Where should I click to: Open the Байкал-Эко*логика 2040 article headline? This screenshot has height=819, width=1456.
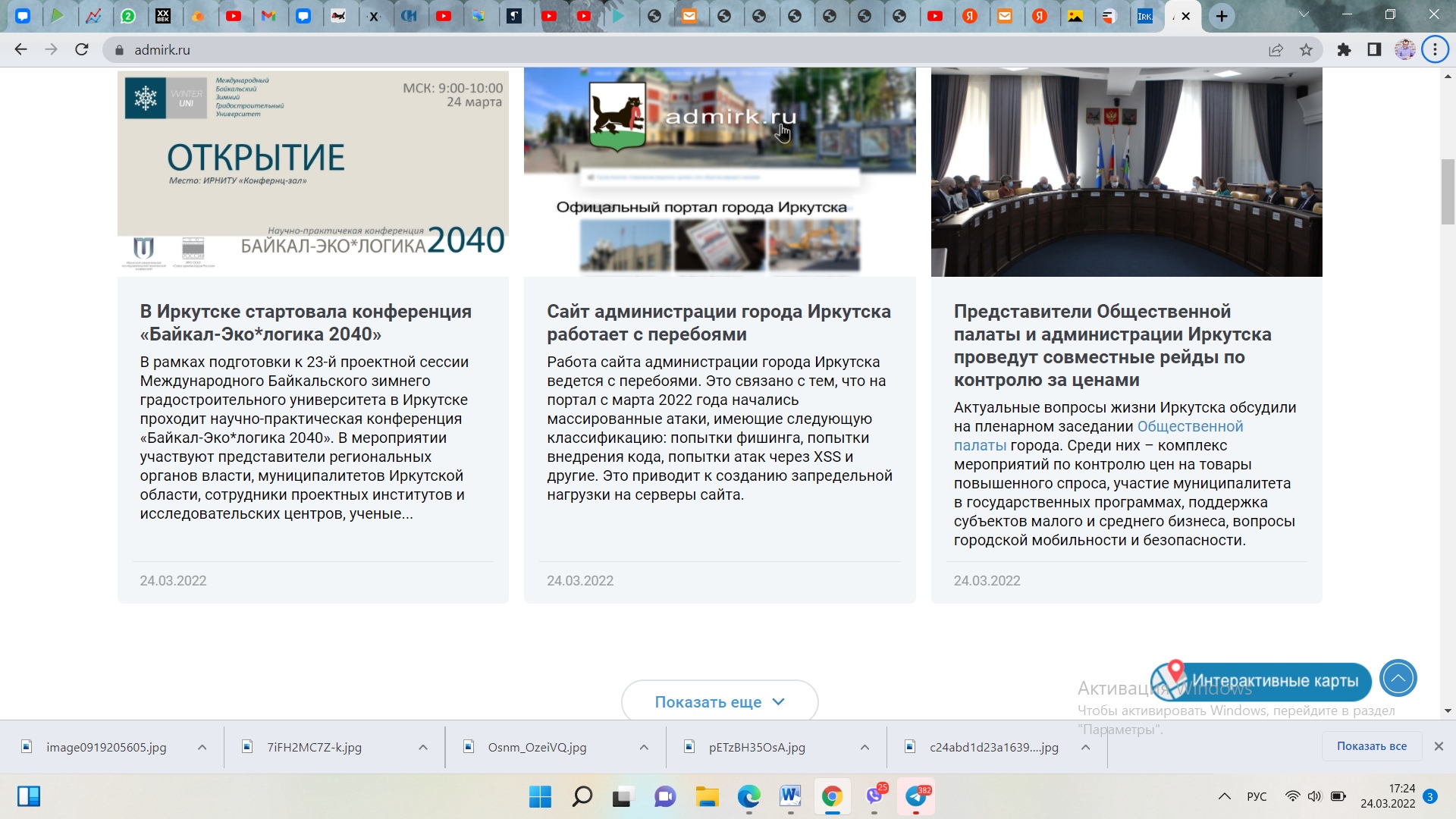coord(306,323)
